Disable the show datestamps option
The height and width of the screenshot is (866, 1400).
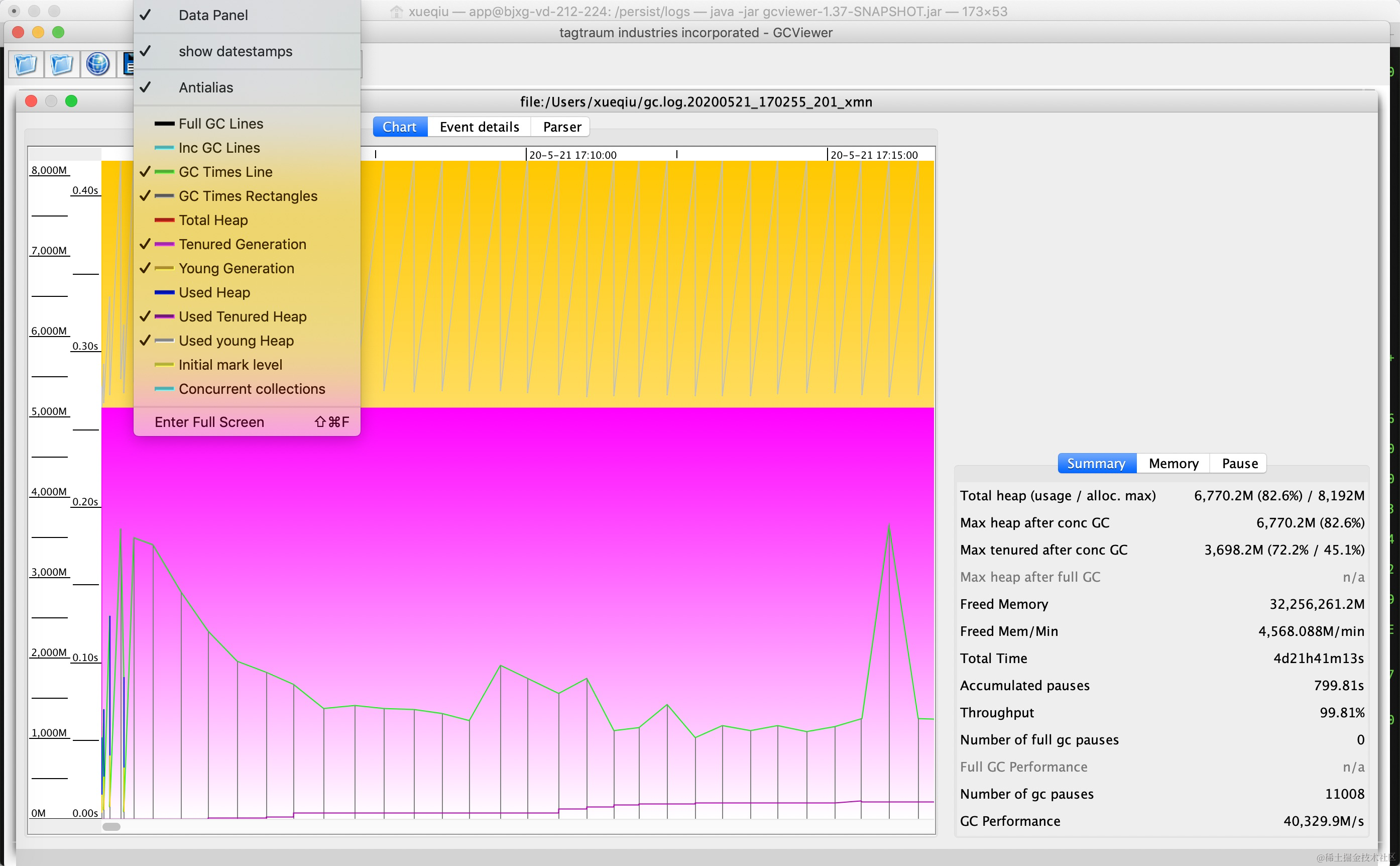(236, 52)
